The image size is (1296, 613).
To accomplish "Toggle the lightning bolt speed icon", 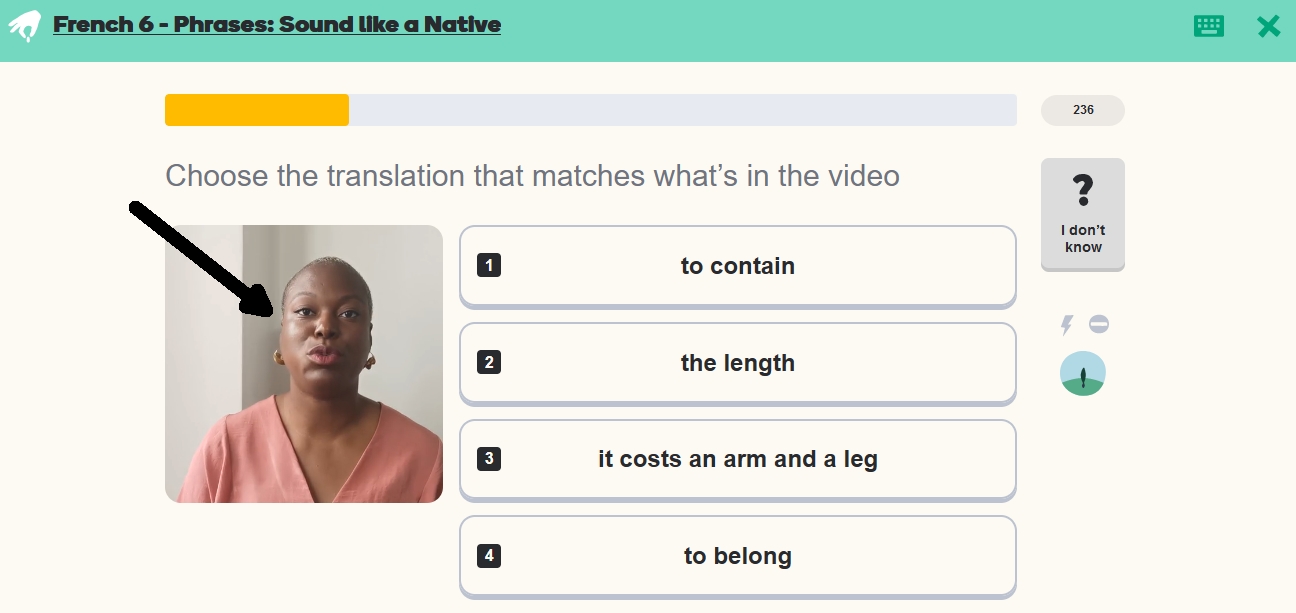I will [x=1067, y=324].
